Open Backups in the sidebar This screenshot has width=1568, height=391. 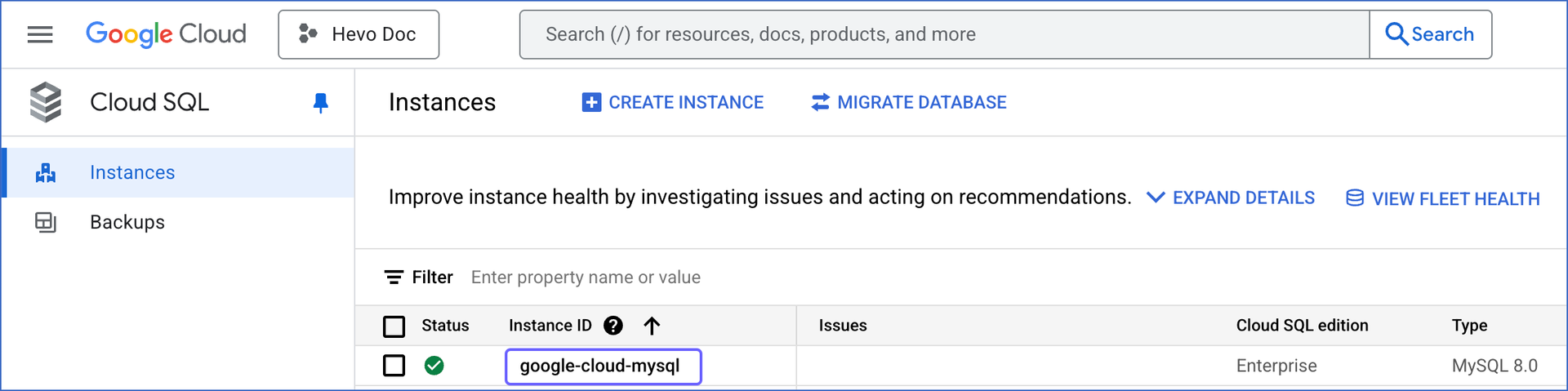(x=178, y=222)
